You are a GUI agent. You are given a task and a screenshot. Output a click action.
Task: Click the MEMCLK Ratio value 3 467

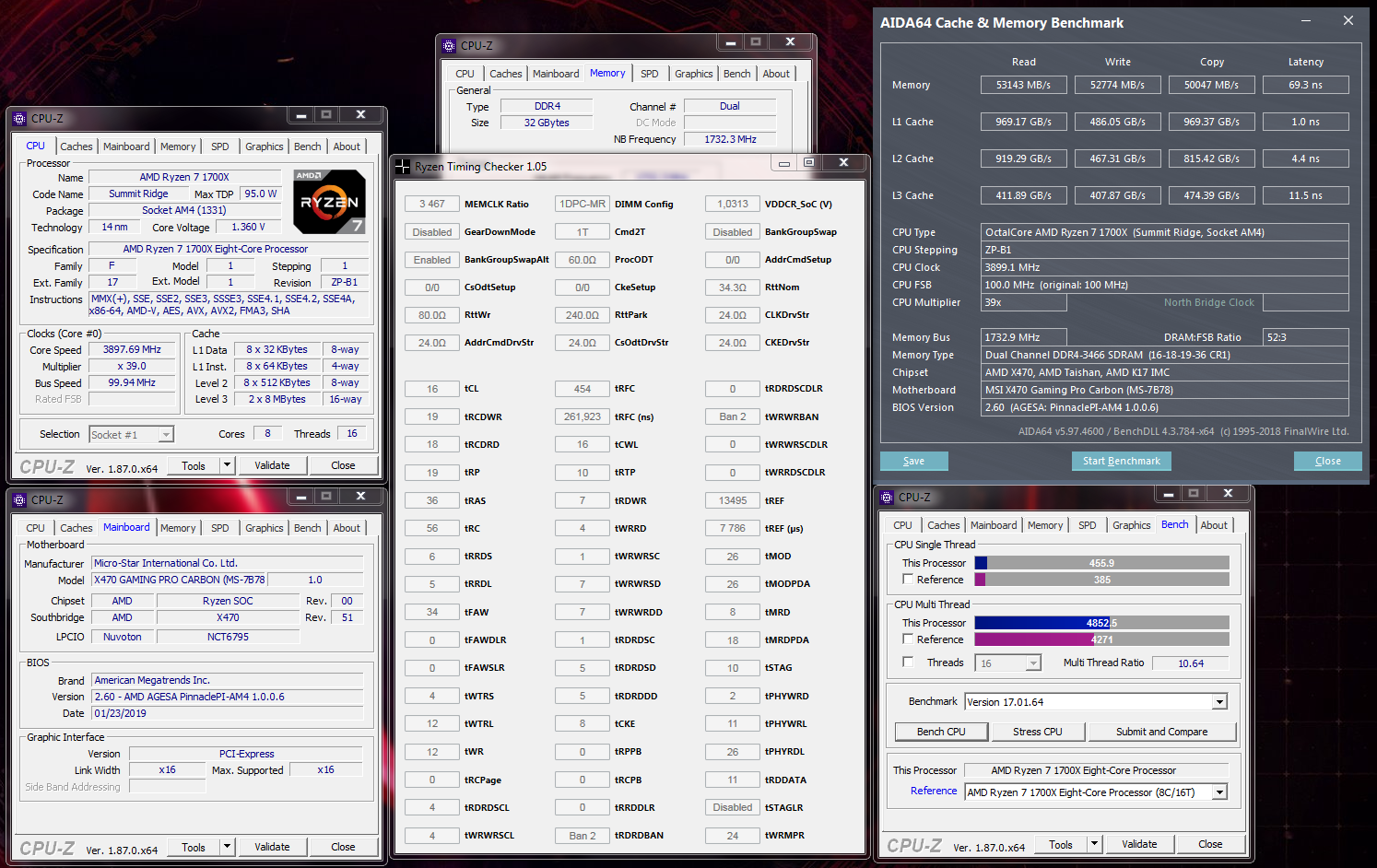tap(432, 204)
